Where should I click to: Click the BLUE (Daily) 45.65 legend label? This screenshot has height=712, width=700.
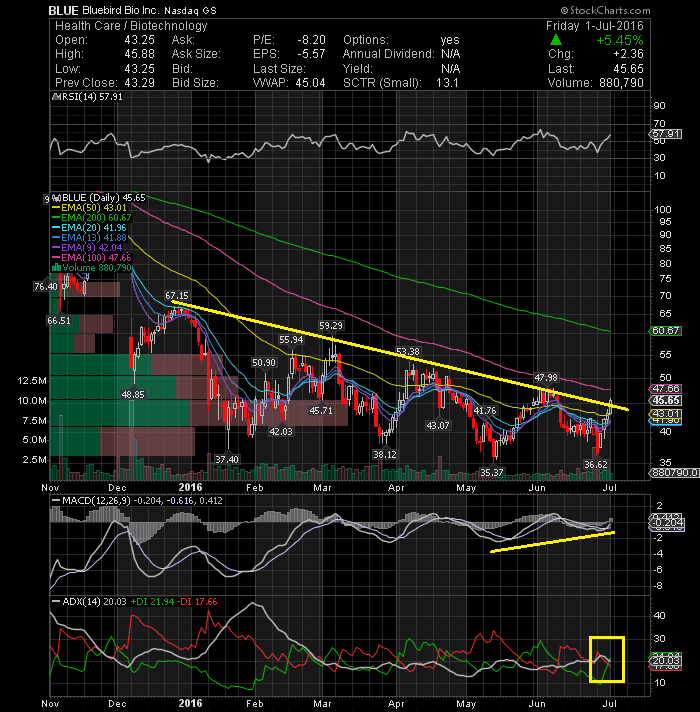pyautogui.click(x=104, y=198)
